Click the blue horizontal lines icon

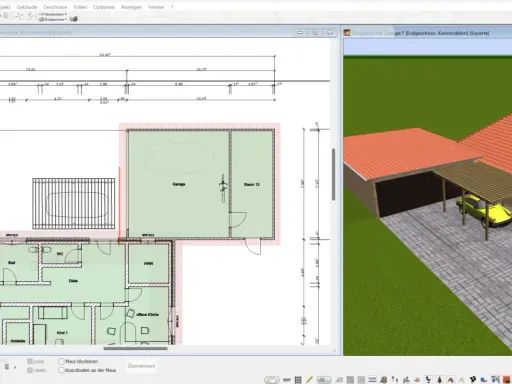click(372, 380)
